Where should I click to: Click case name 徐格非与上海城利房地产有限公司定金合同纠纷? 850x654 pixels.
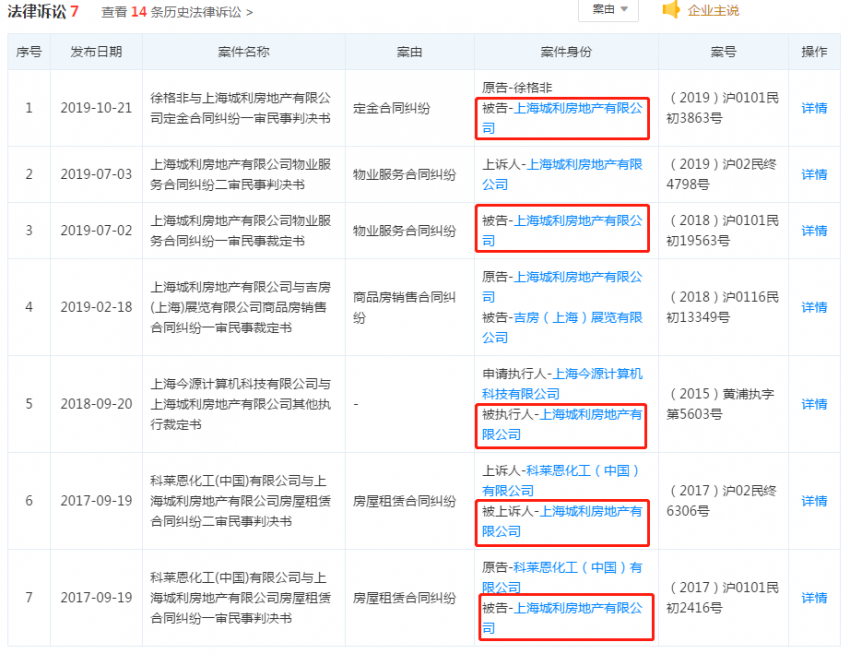(240, 108)
